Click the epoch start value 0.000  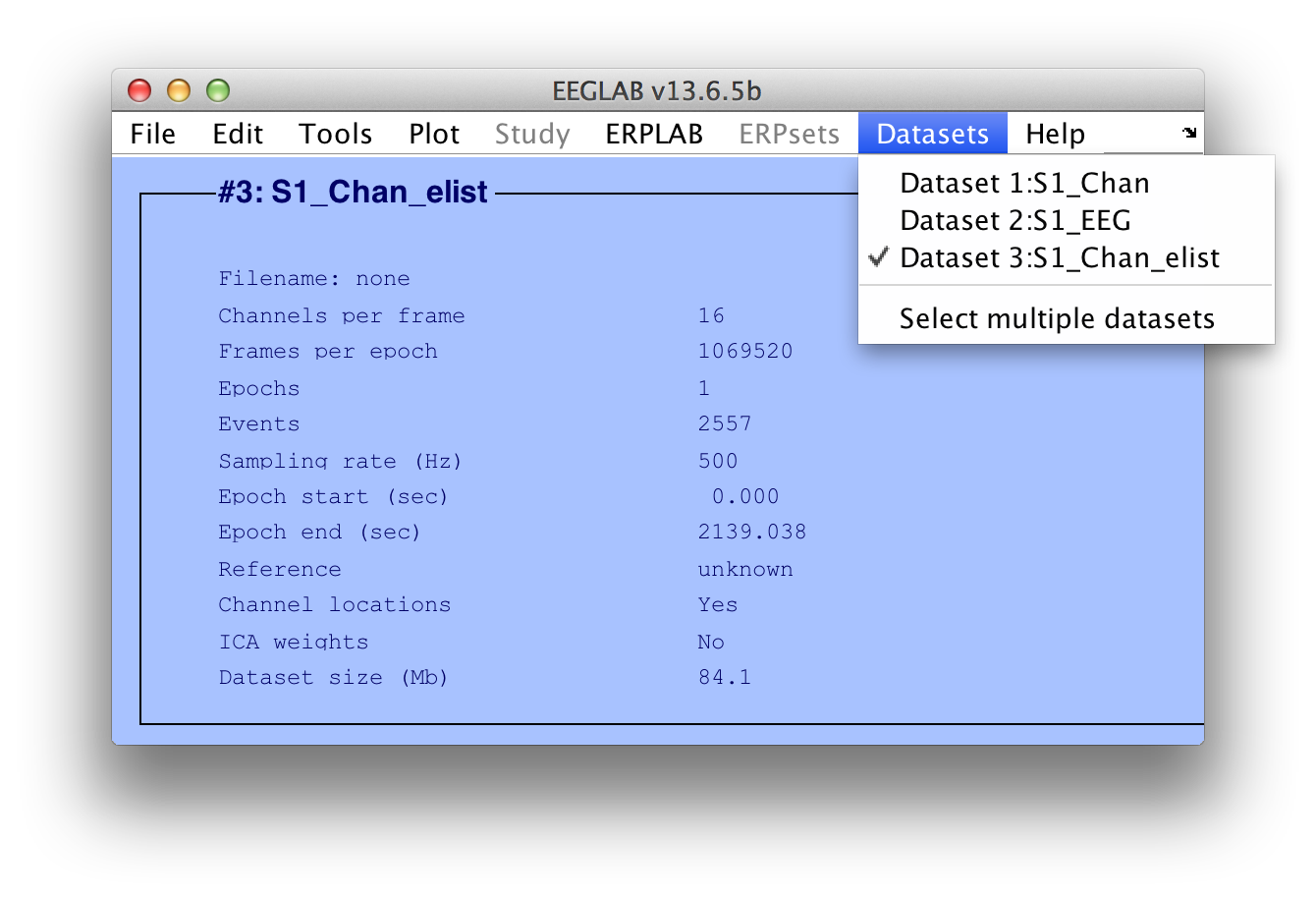[x=745, y=497]
